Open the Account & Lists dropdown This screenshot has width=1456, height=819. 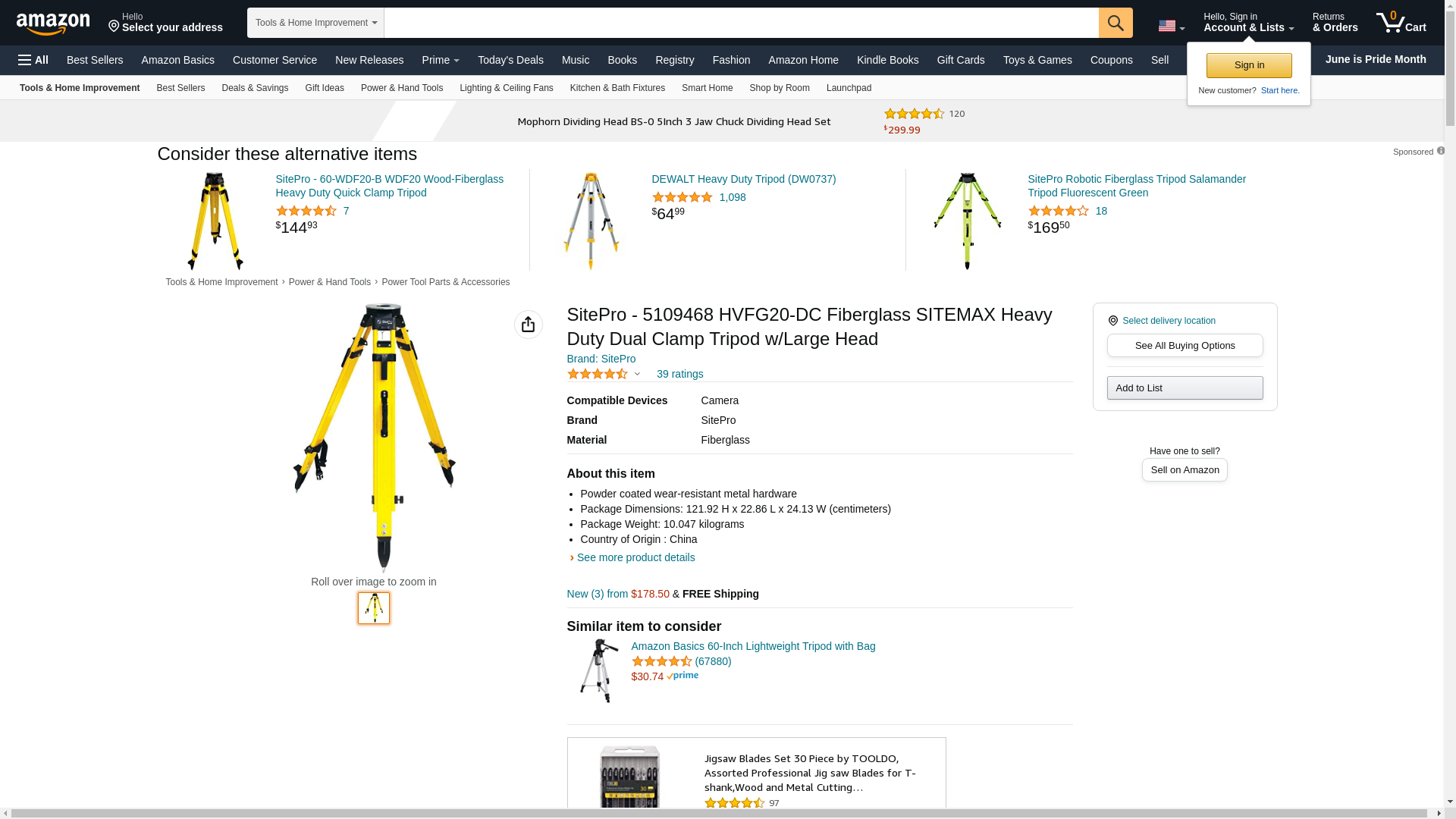pyautogui.click(x=1247, y=23)
